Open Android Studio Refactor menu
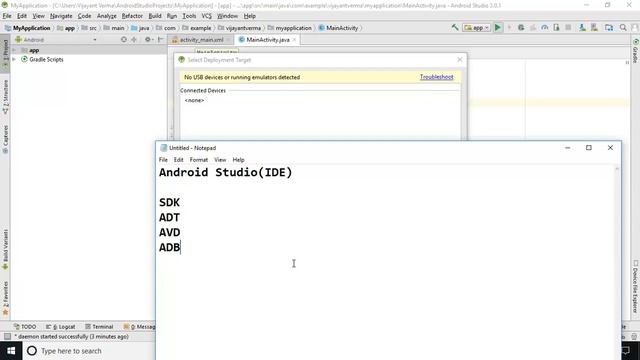 pyautogui.click(x=132, y=16)
